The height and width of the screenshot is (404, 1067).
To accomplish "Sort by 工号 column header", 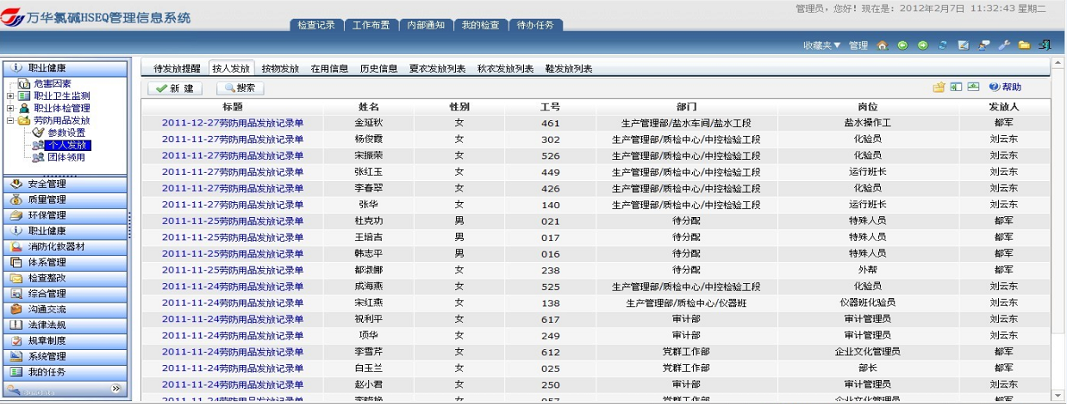I will [x=550, y=107].
